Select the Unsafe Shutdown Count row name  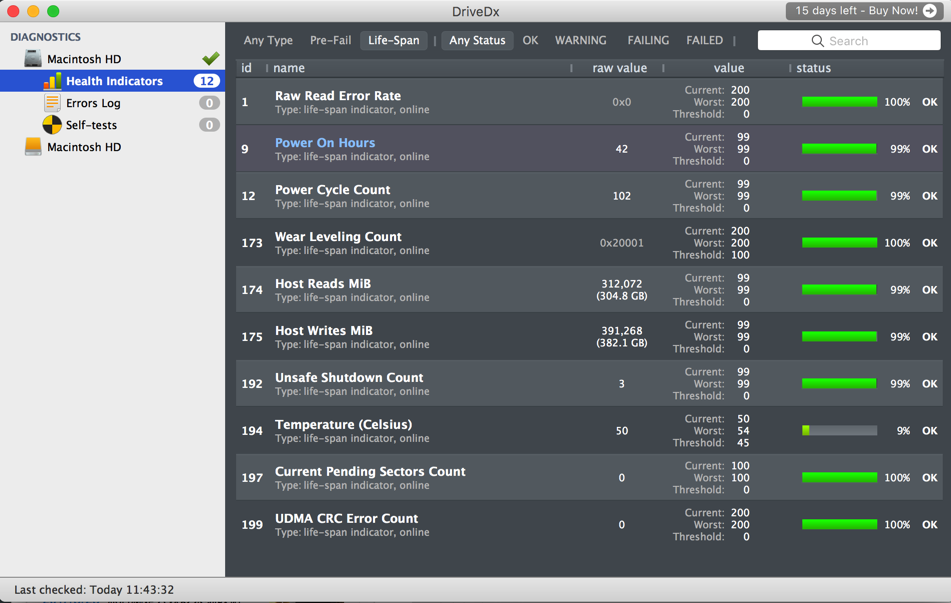point(349,377)
